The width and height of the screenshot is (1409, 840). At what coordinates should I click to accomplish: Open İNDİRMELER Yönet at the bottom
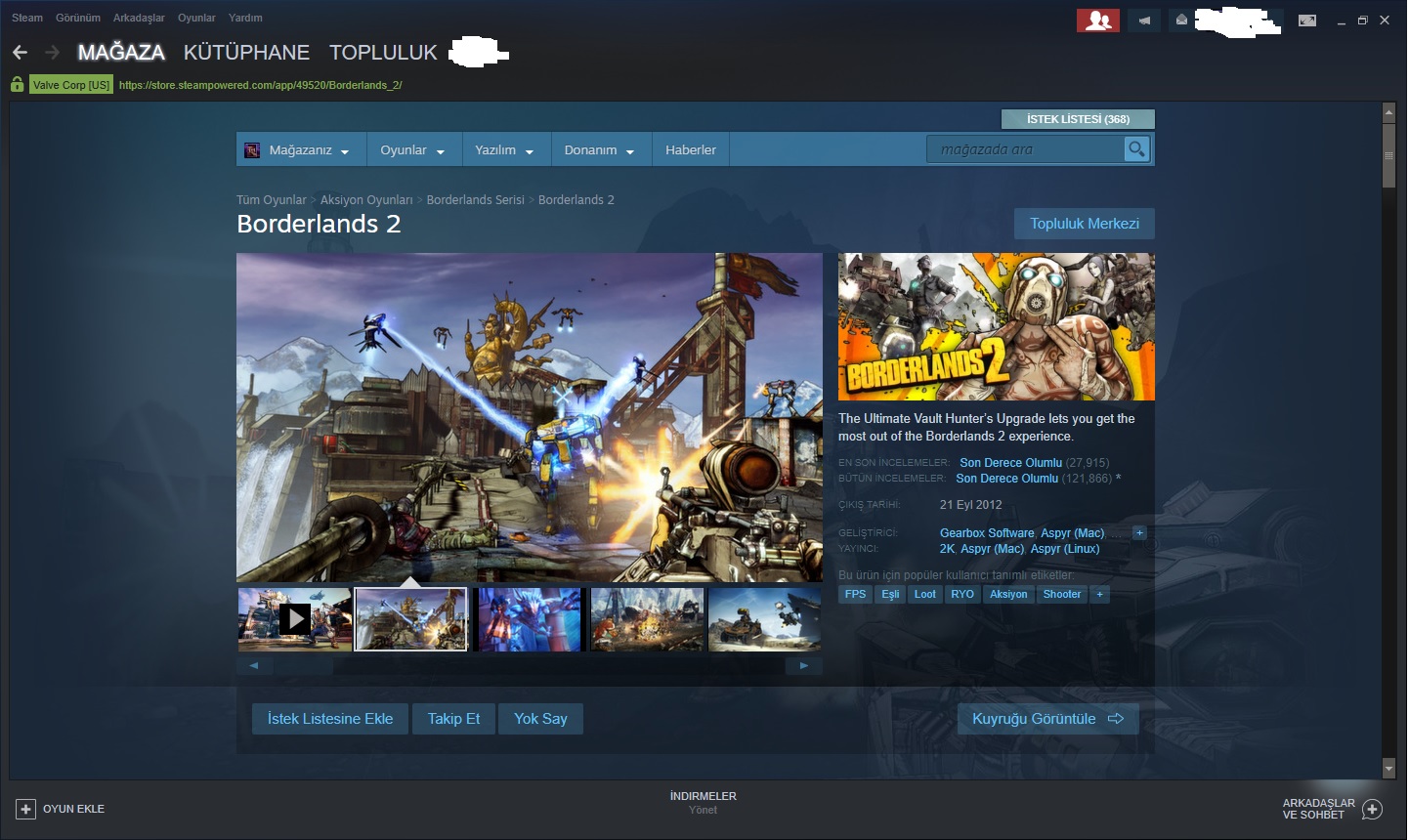point(703,803)
